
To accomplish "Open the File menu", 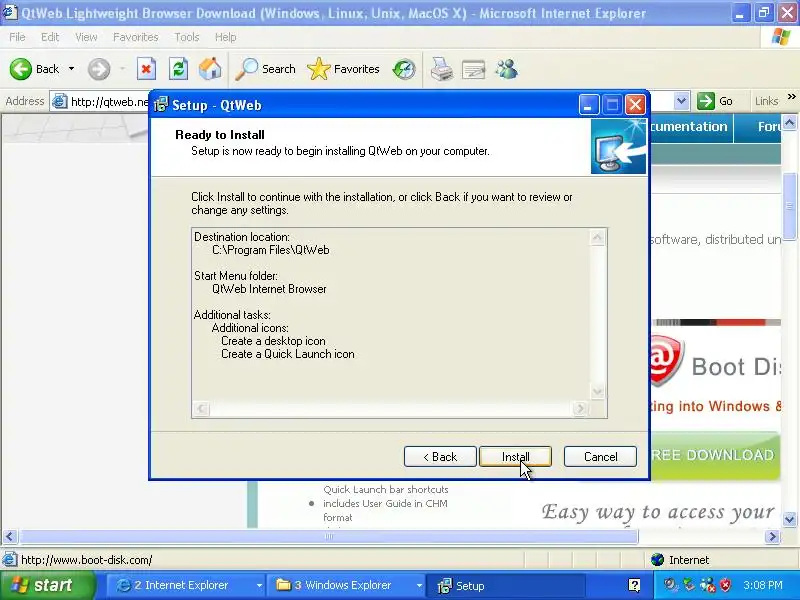I will point(17,37).
